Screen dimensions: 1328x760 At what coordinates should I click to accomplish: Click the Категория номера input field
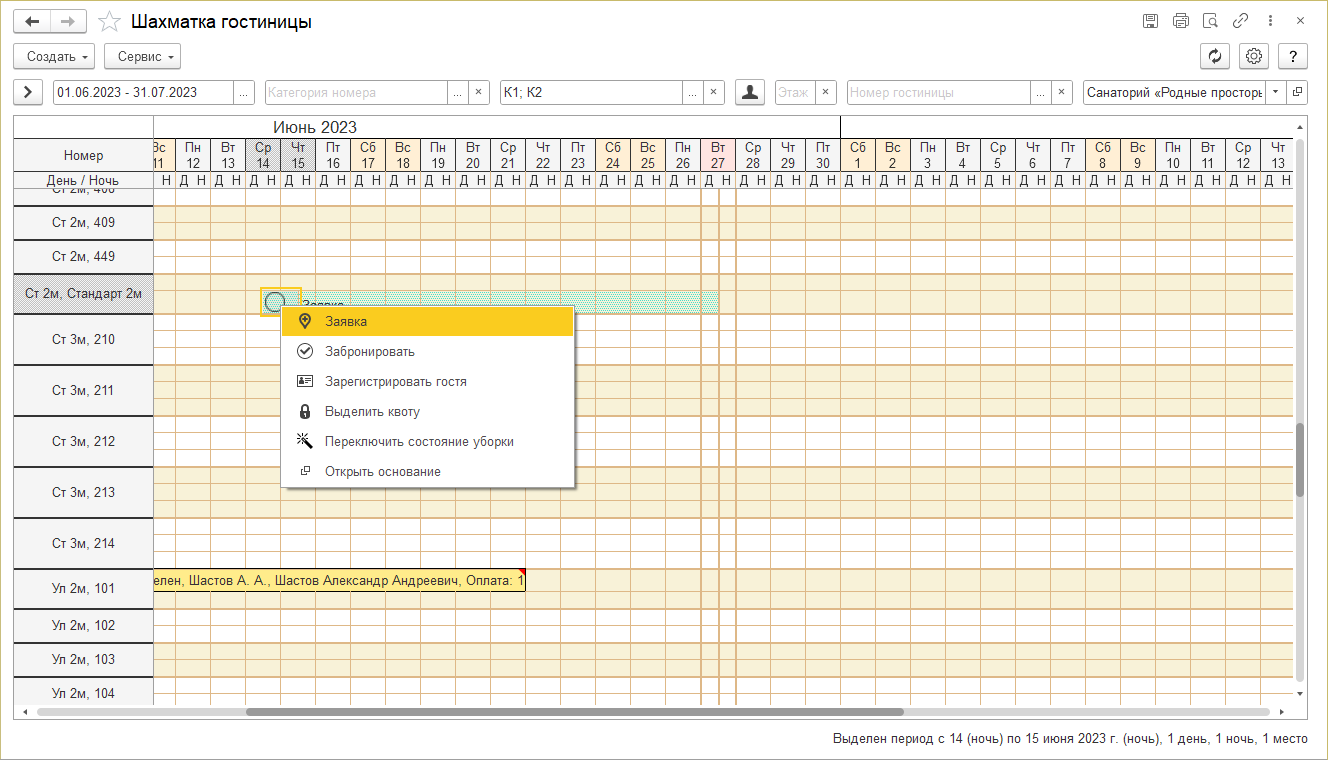[355, 92]
